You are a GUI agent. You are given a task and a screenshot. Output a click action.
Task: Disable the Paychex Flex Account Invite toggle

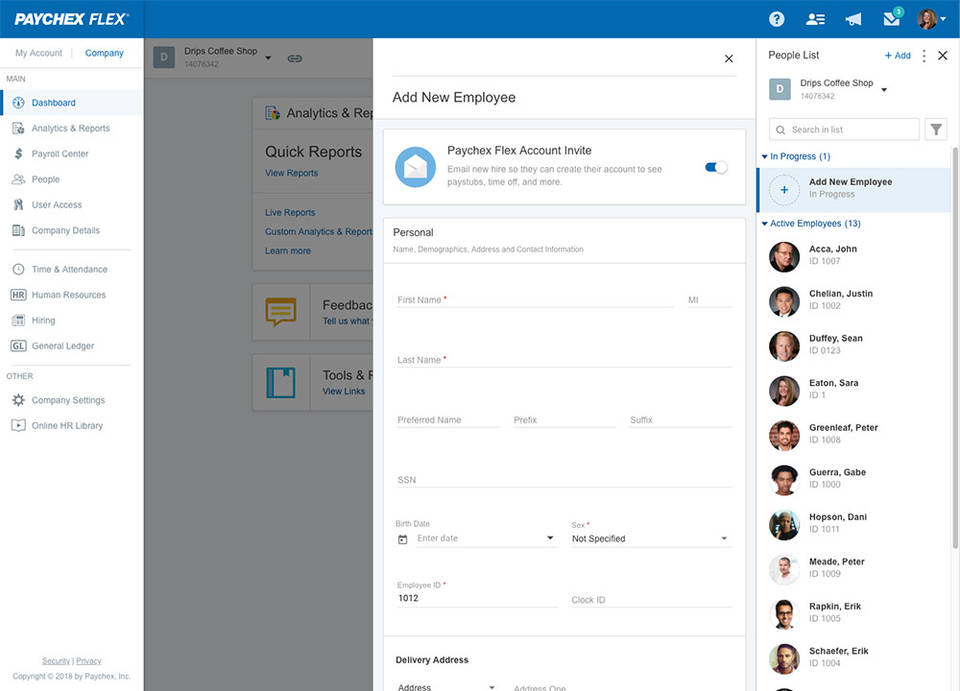coord(716,167)
